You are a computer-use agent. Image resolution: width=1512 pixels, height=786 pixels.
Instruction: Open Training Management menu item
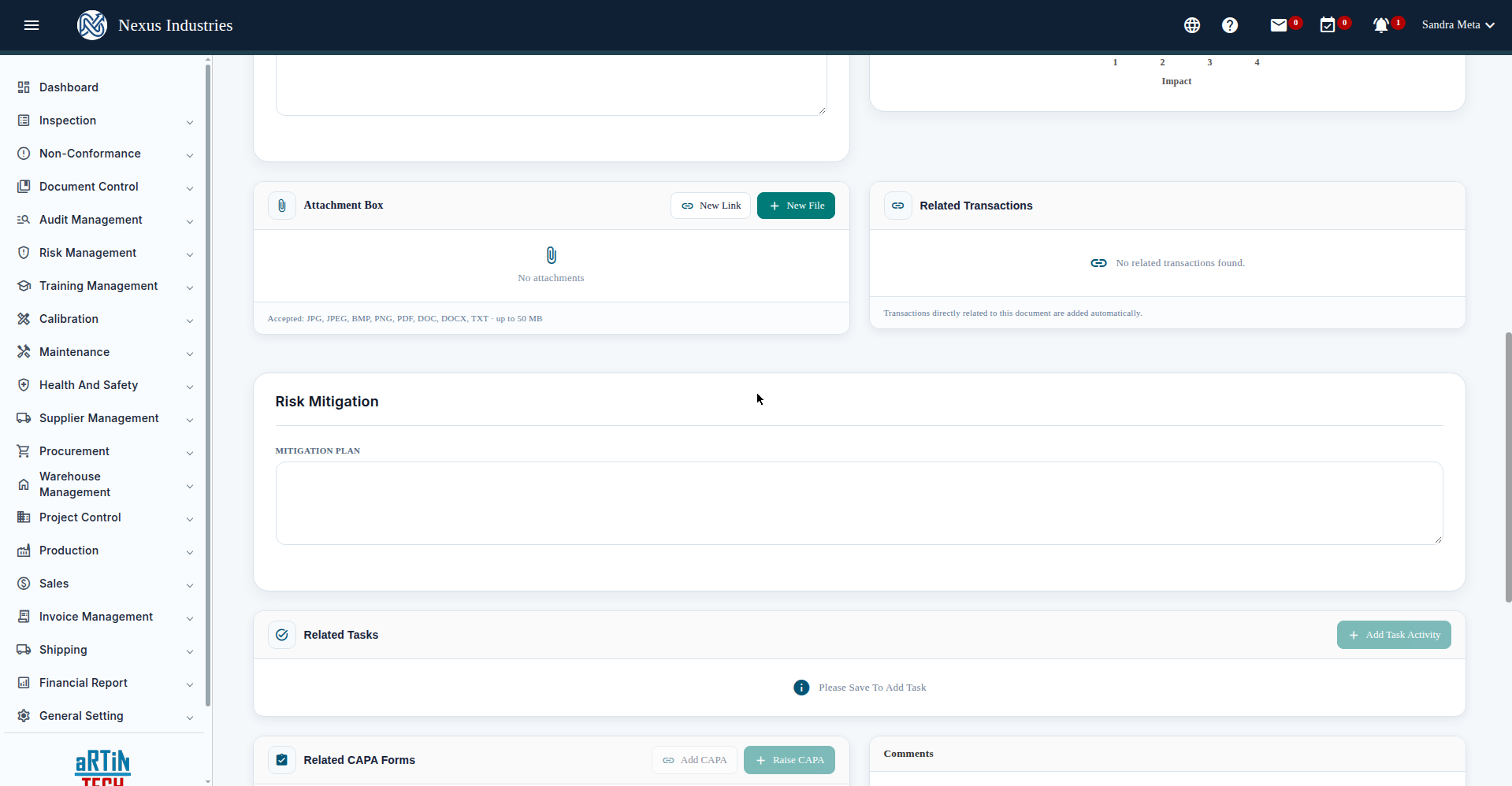coord(105,286)
